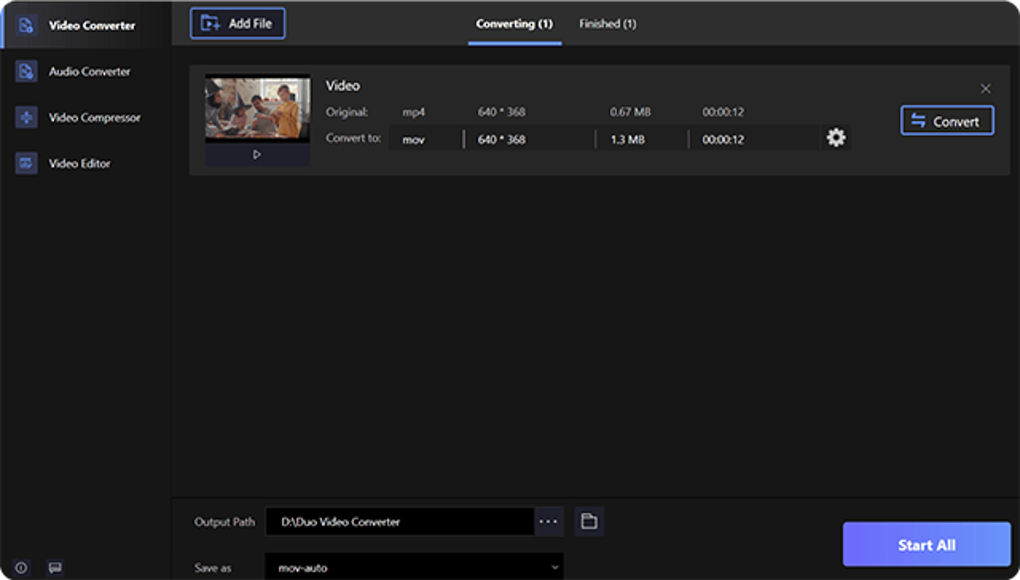Viewport: 1020px width, 580px height.
Task: Remove the Video item with X icon
Action: tap(986, 88)
